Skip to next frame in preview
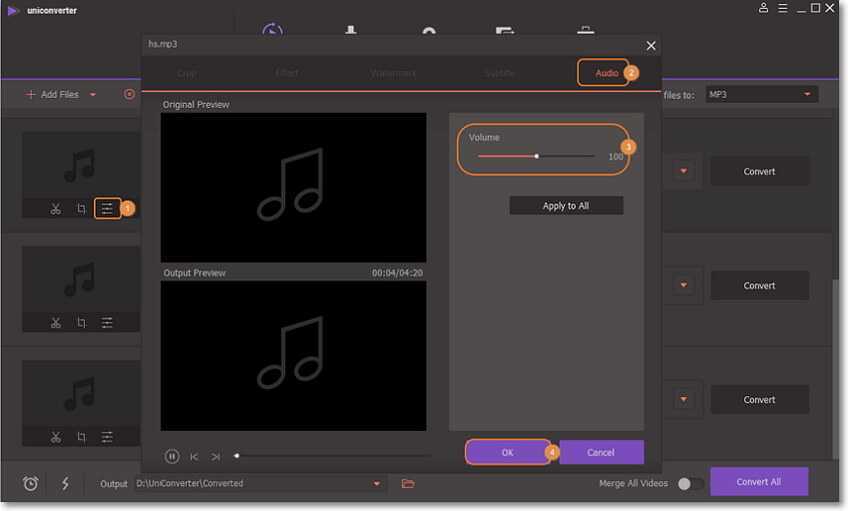This screenshot has height=511, width=848. [x=215, y=456]
